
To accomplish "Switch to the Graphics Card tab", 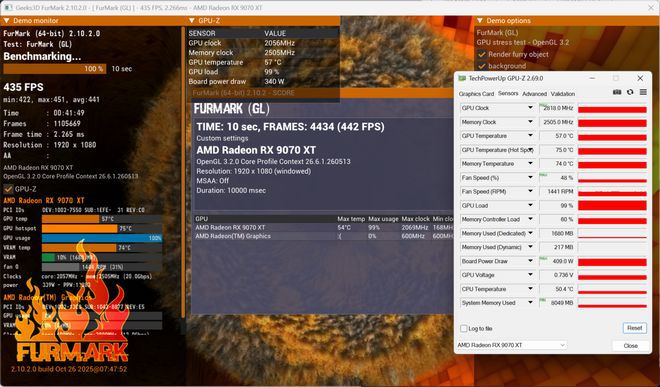I will click(x=476, y=94).
